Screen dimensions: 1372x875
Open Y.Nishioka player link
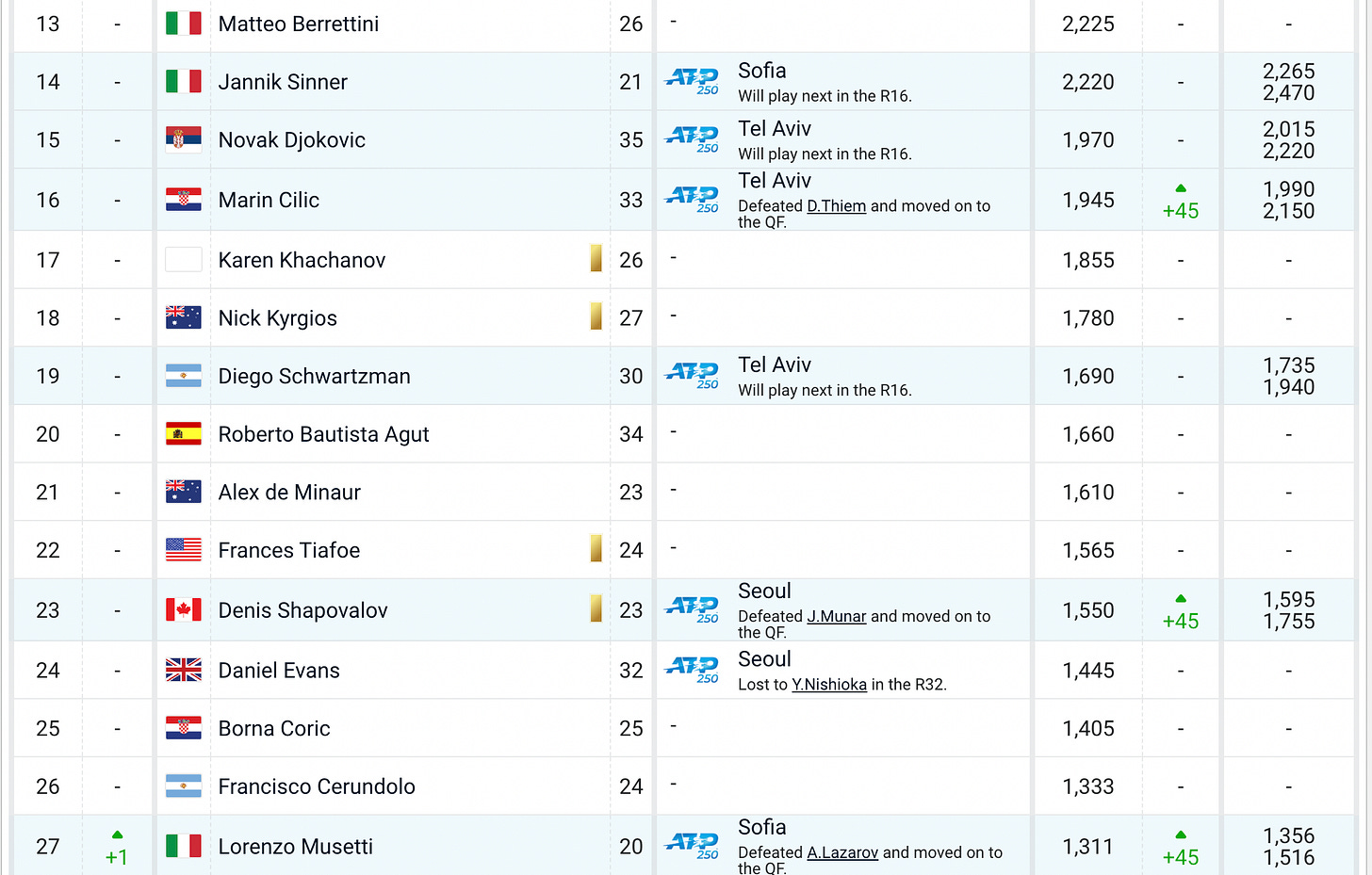coord(829,685)
